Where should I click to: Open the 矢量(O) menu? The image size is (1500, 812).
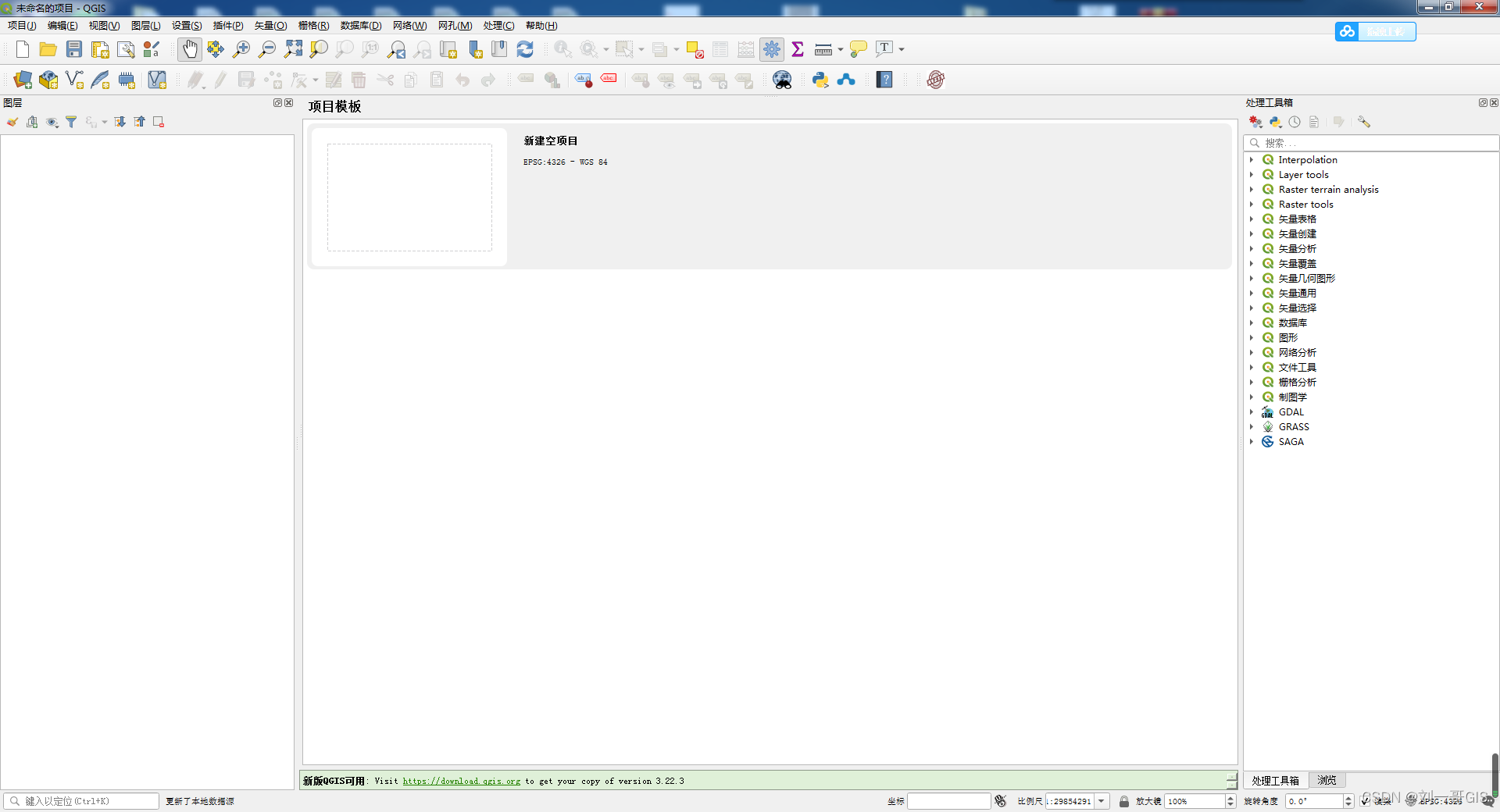pos(270,26)
